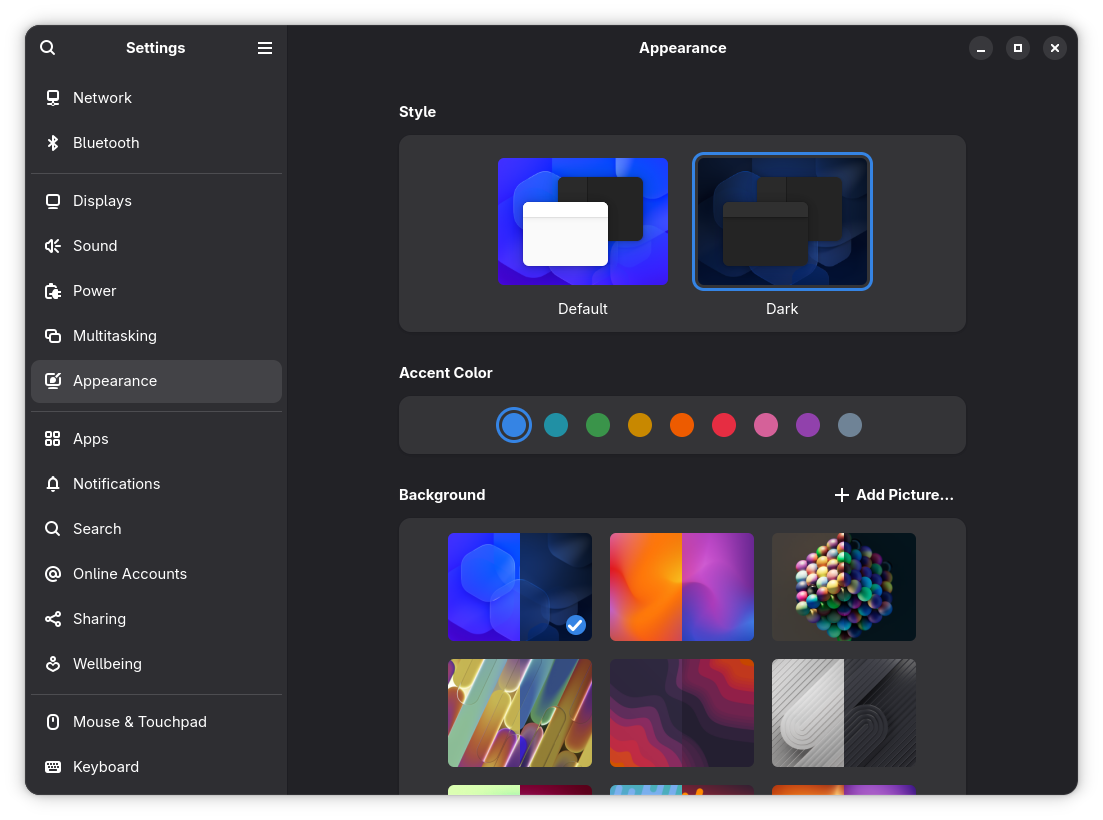Click the Power battery icon
The height and width of the screenshot is (820, 1103).
(x=53, y=291)
